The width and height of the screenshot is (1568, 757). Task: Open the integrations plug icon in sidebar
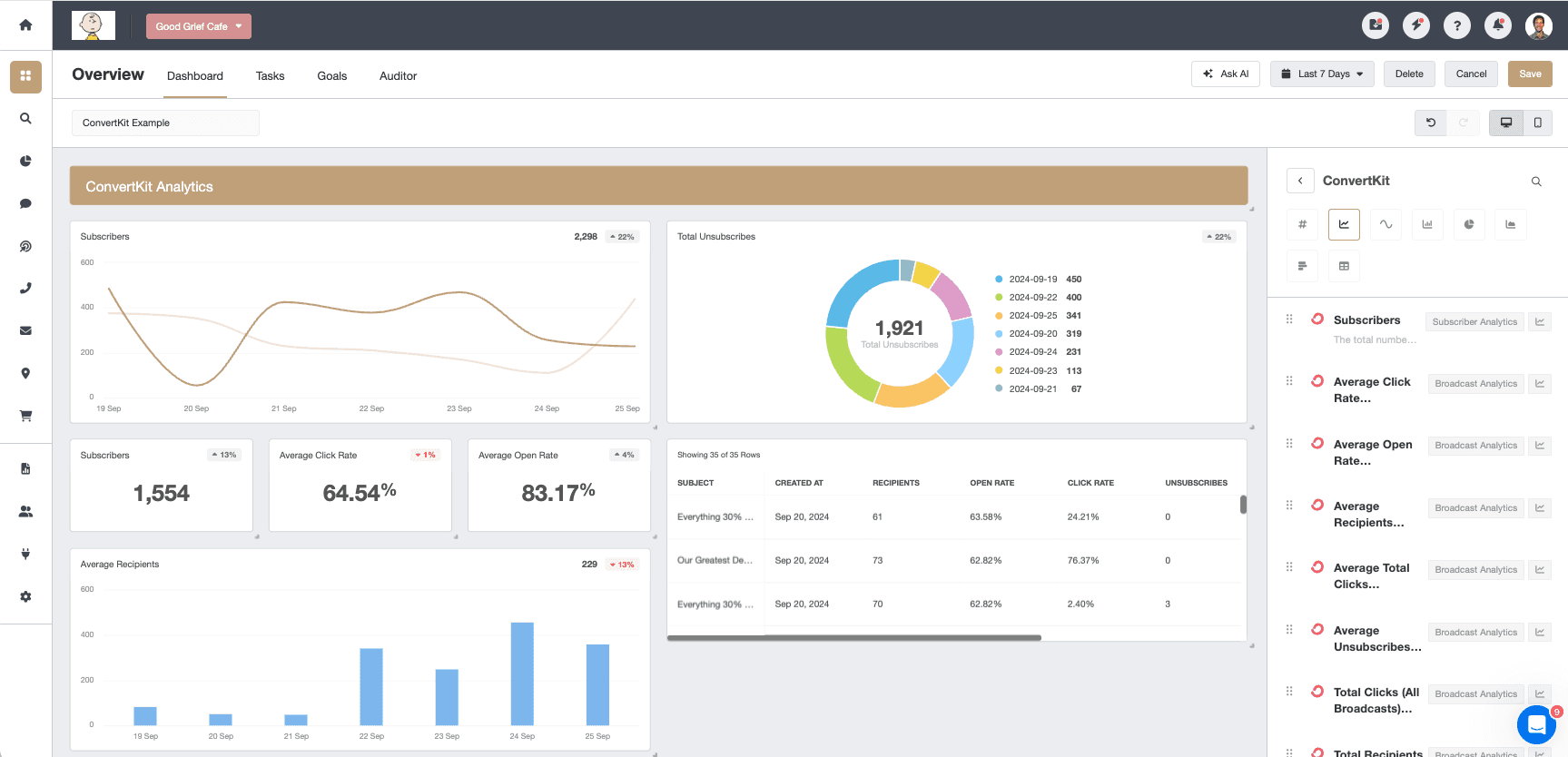coord(25,554)
